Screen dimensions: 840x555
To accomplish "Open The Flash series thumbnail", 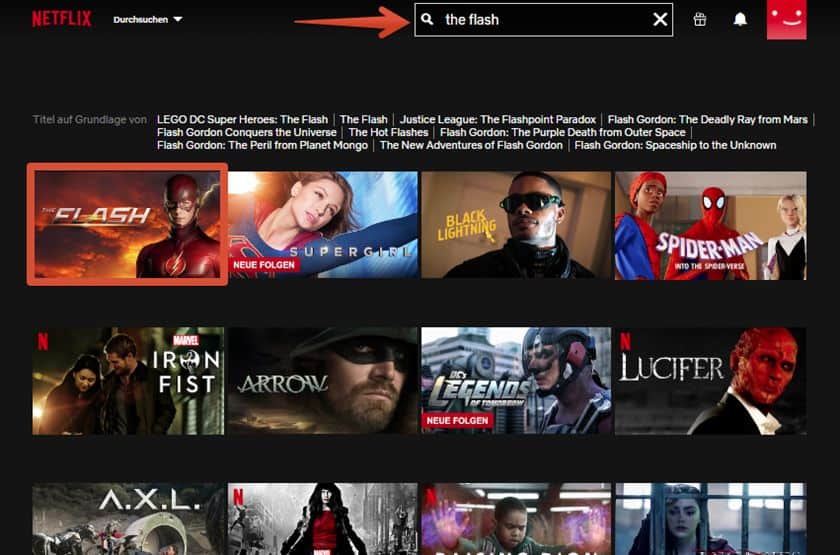I will tap(128, 224).
